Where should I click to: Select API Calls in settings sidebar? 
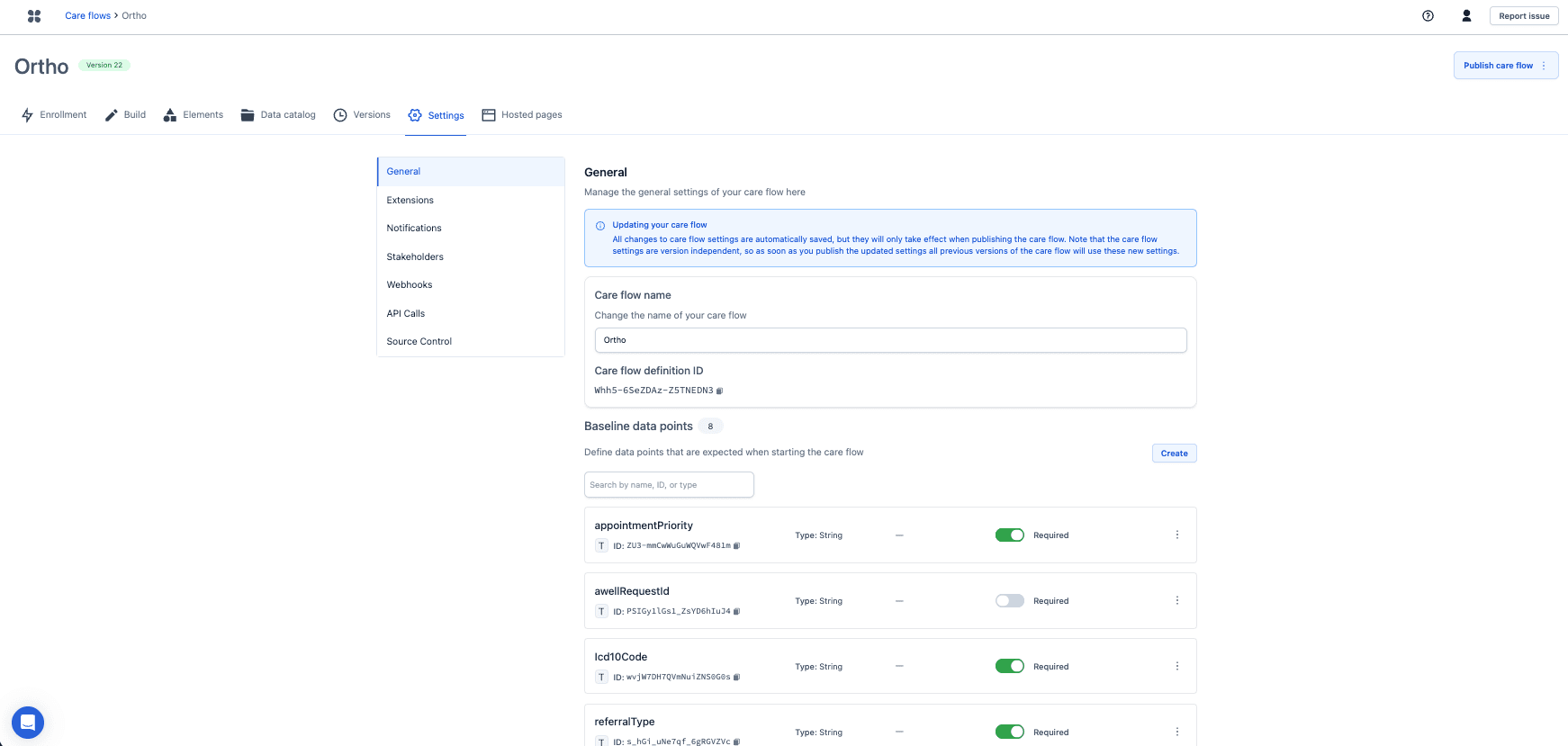(471, 313)
